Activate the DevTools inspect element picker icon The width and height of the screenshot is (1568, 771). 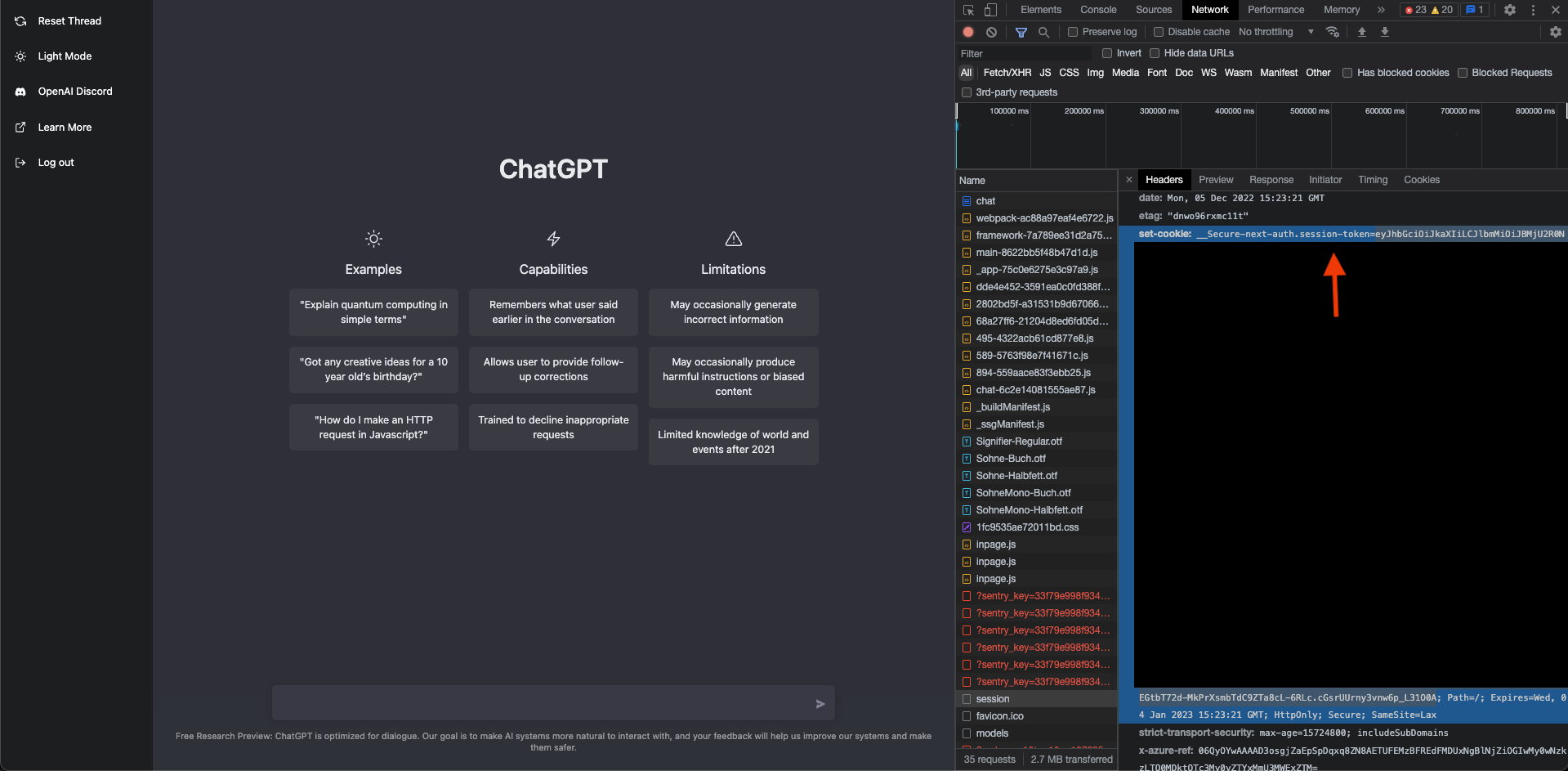click(968, 10)
